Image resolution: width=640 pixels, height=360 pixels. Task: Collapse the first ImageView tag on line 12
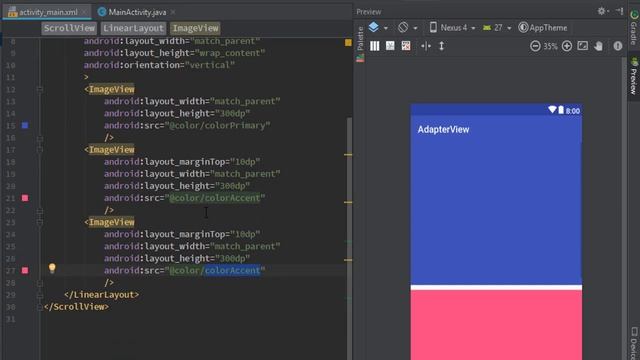pos(40,89)
